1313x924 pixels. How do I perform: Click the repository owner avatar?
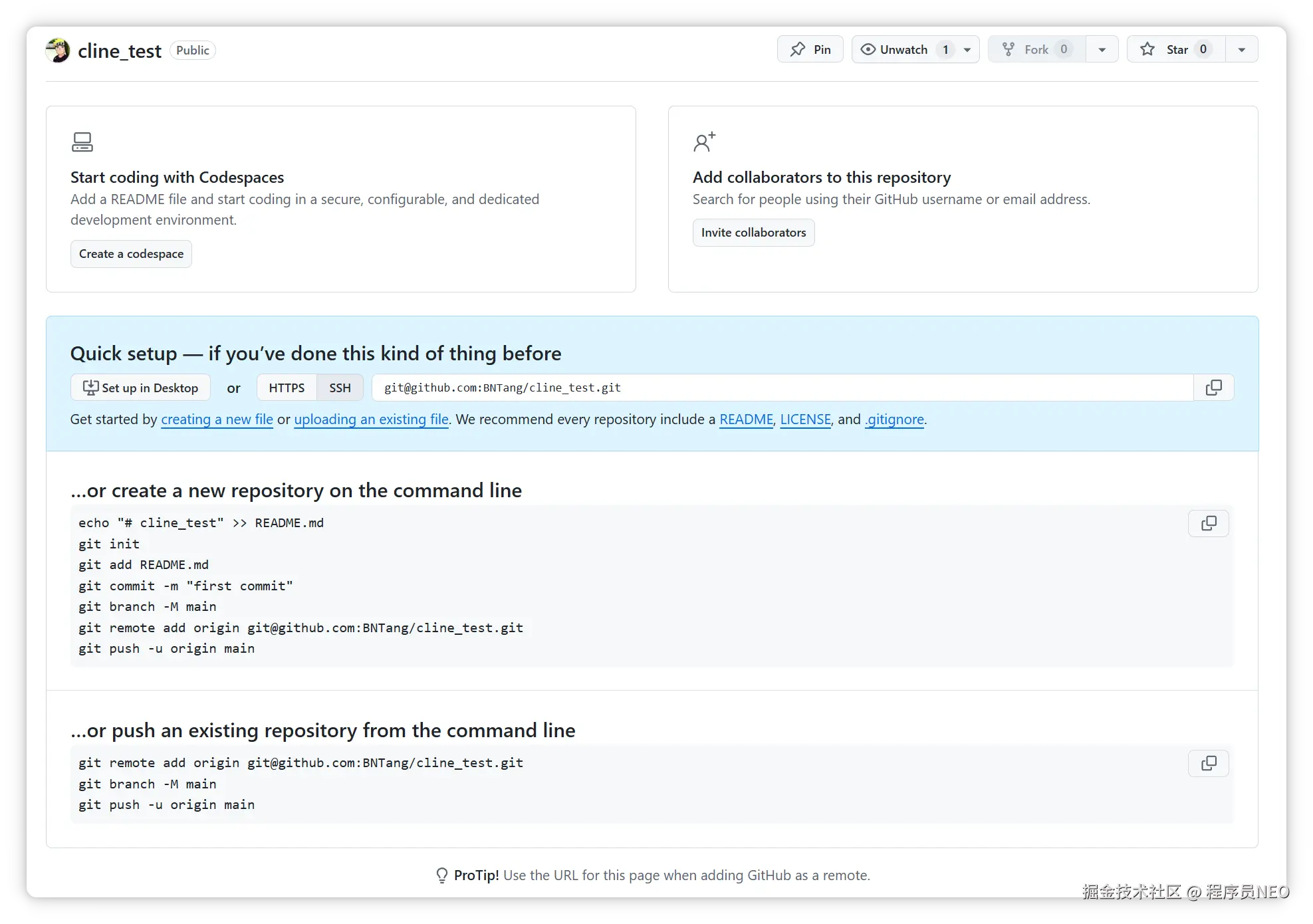[x=58, y=51]
